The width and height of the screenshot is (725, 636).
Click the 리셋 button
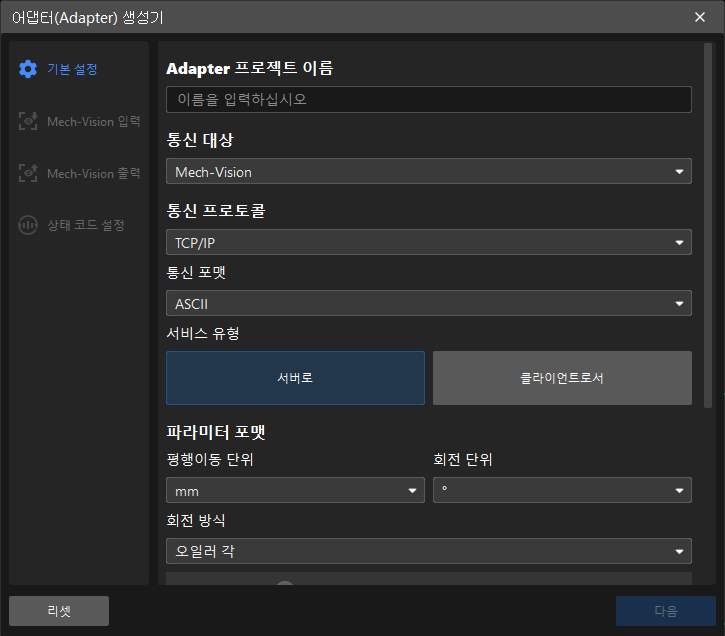click(59, 611)
